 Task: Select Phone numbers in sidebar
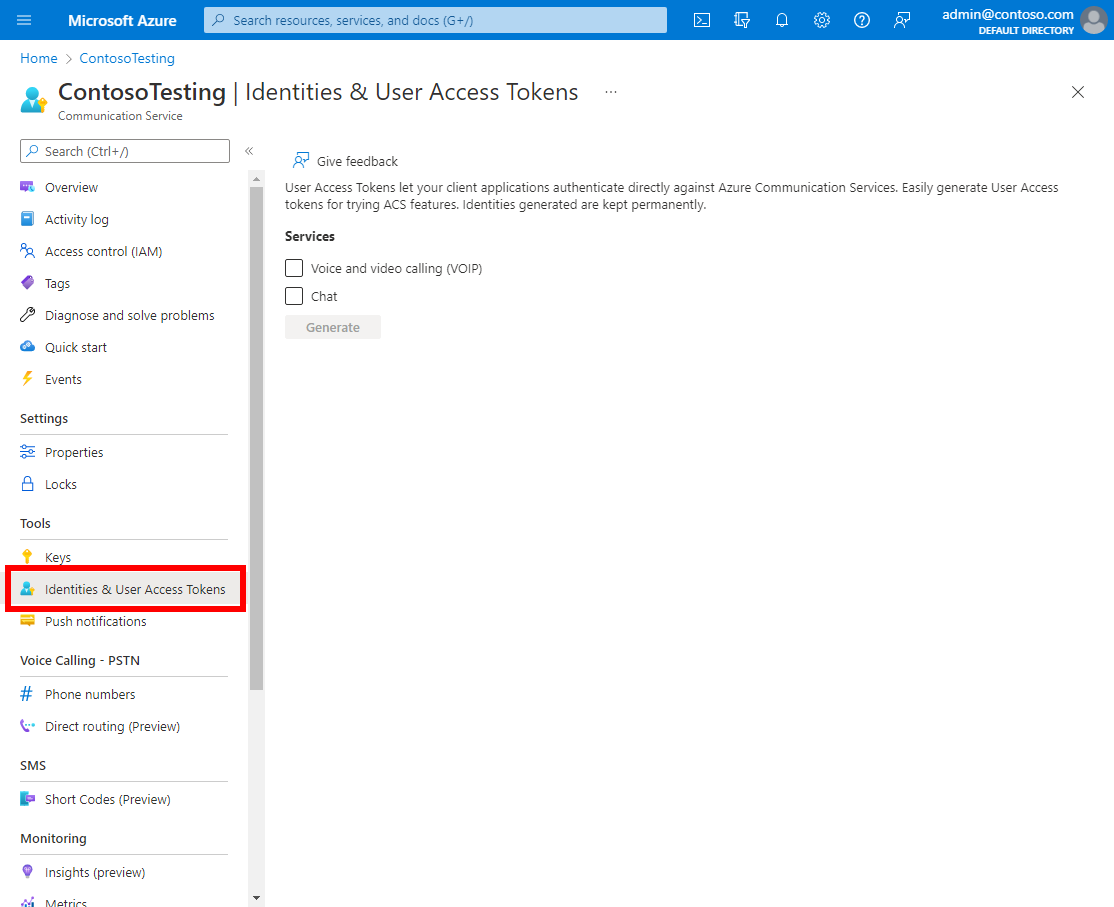(90, 694)
